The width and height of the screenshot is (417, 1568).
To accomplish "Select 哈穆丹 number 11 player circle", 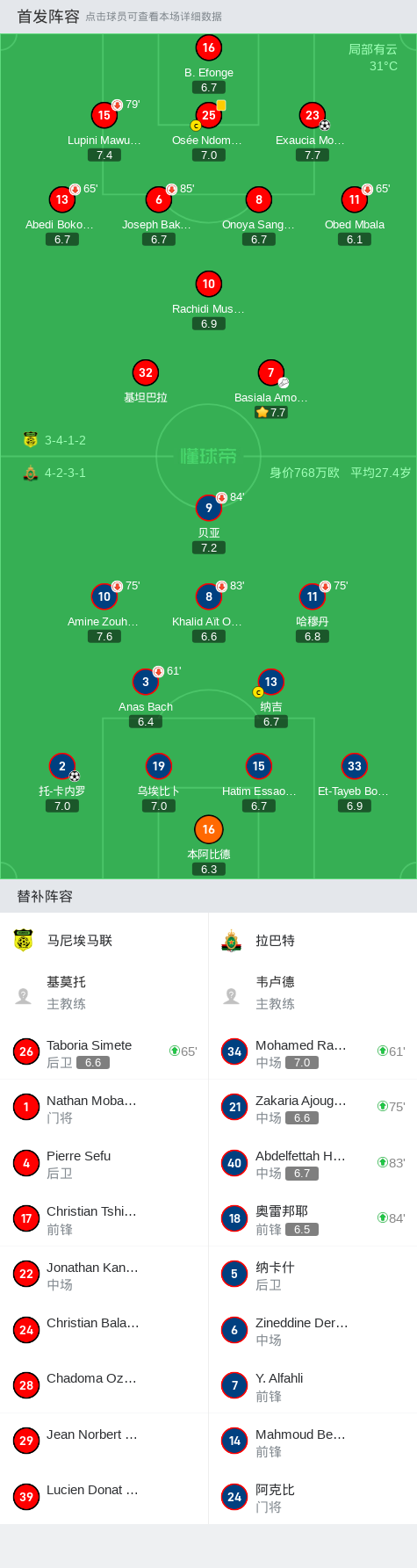I will 313,596.
